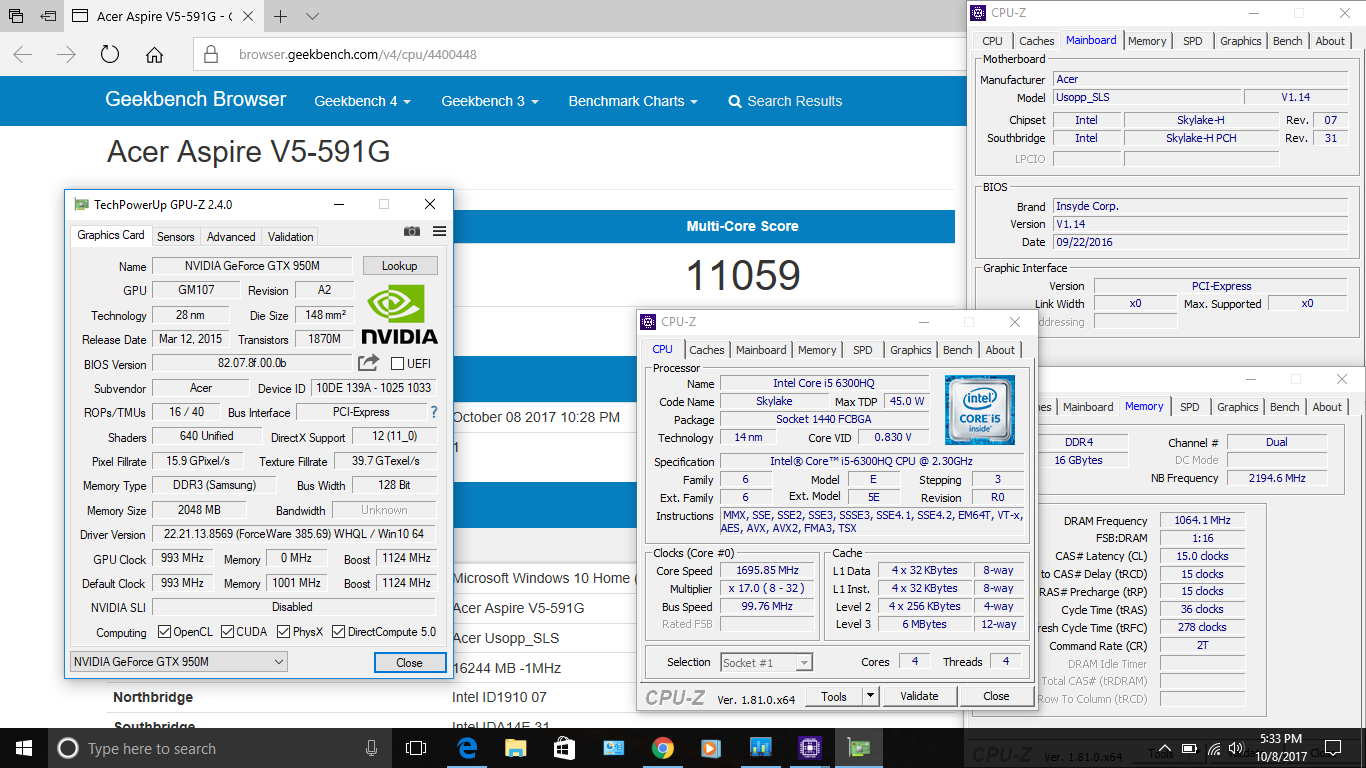Image resolution: width=1366 pixels, height=768 pixels.
Task: Click the browser address bar URL
Action: tap(357, 55)
